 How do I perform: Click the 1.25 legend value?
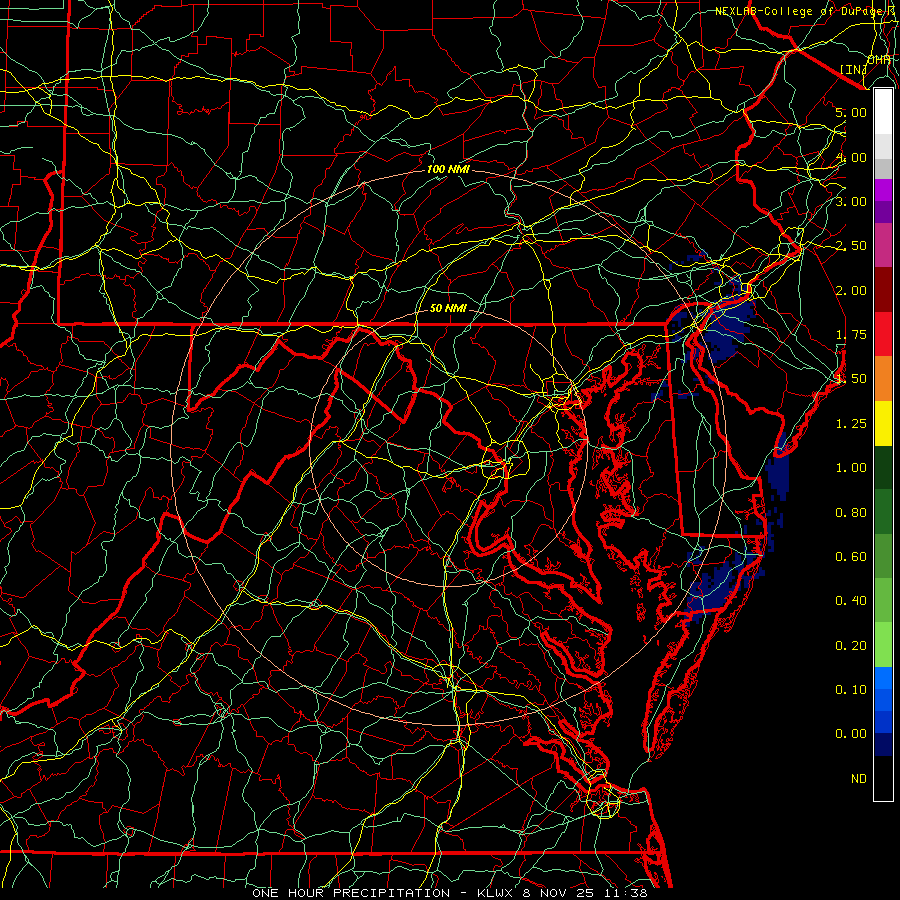click(x=851, y=424)
